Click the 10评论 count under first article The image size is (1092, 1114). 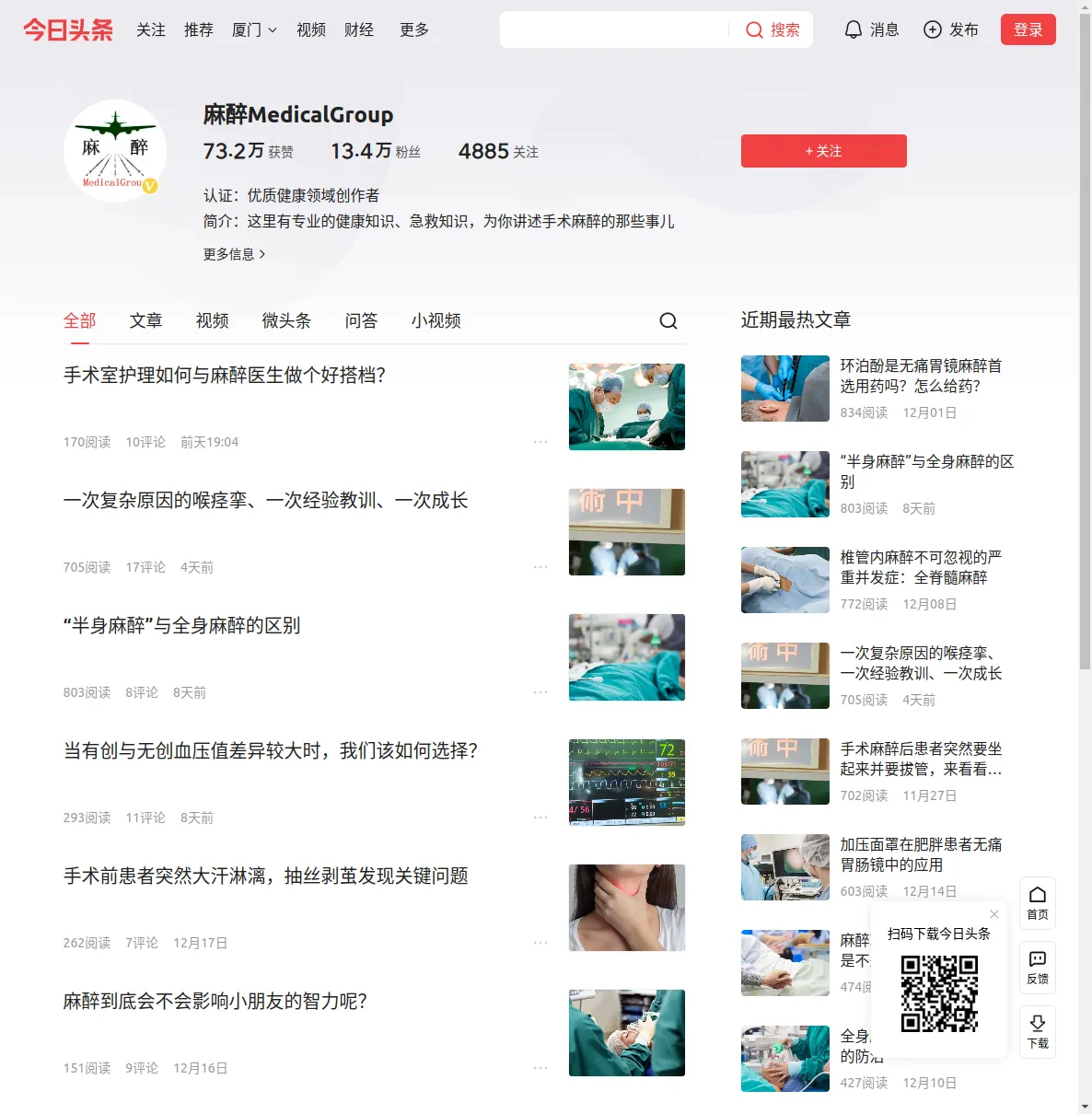[145, 442]
